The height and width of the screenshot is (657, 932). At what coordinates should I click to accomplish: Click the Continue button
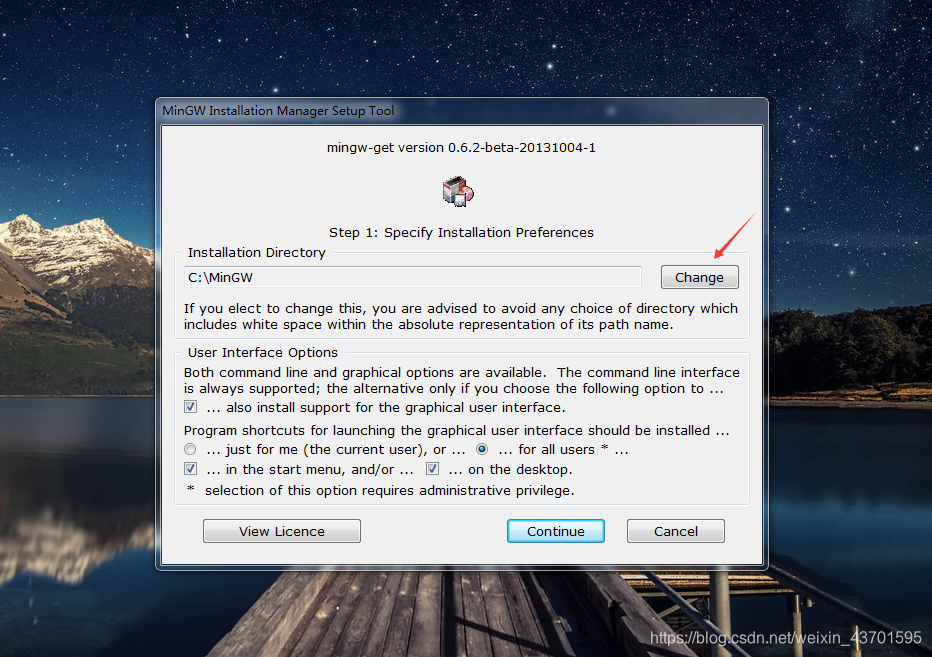[555, 531]
